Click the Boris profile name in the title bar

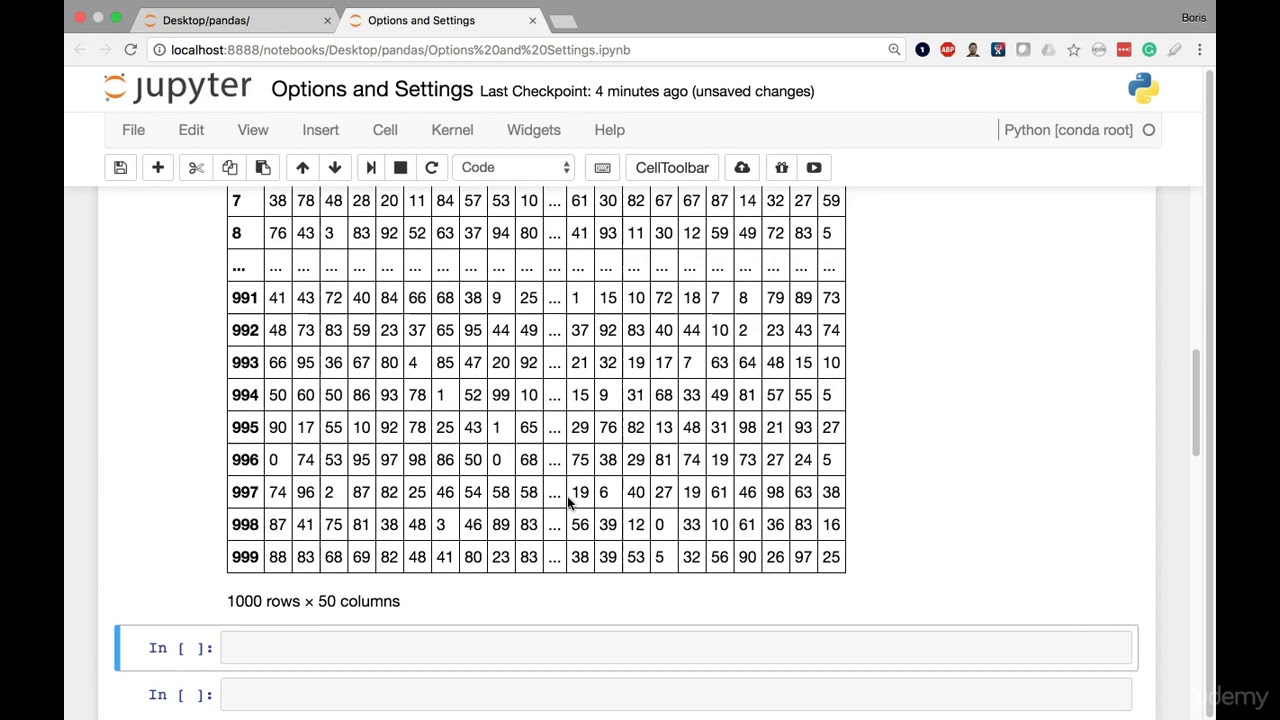(1193, 18)
